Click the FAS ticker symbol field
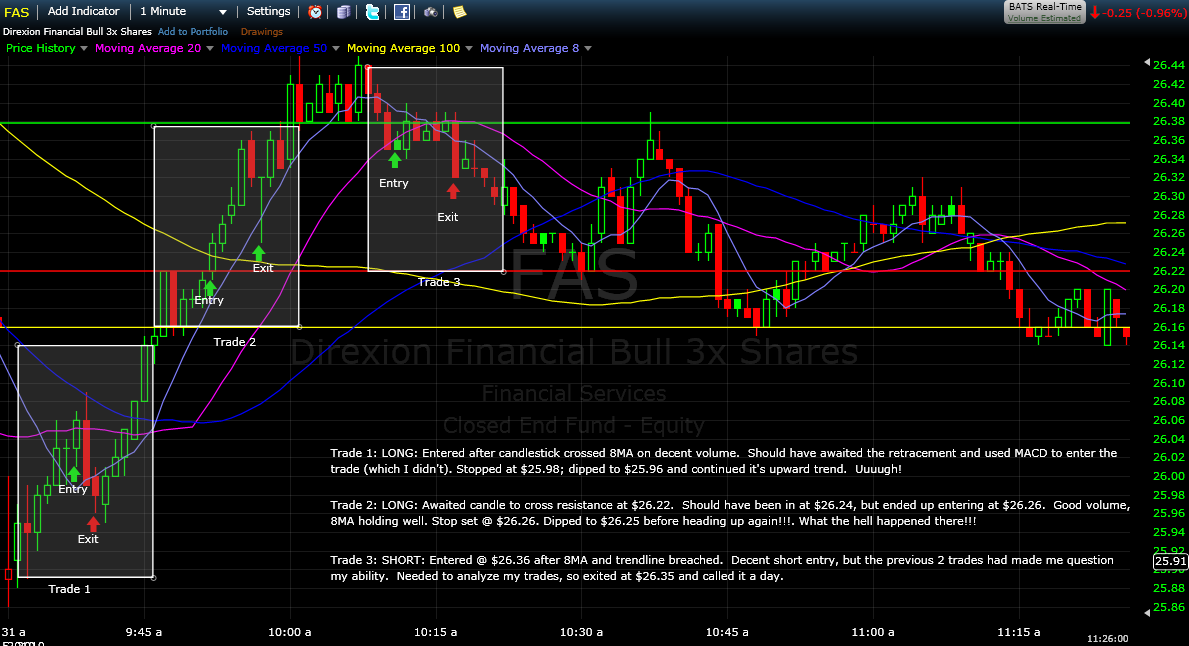Viewport: 1189px width, 646px height. click(x=17, y=12)
